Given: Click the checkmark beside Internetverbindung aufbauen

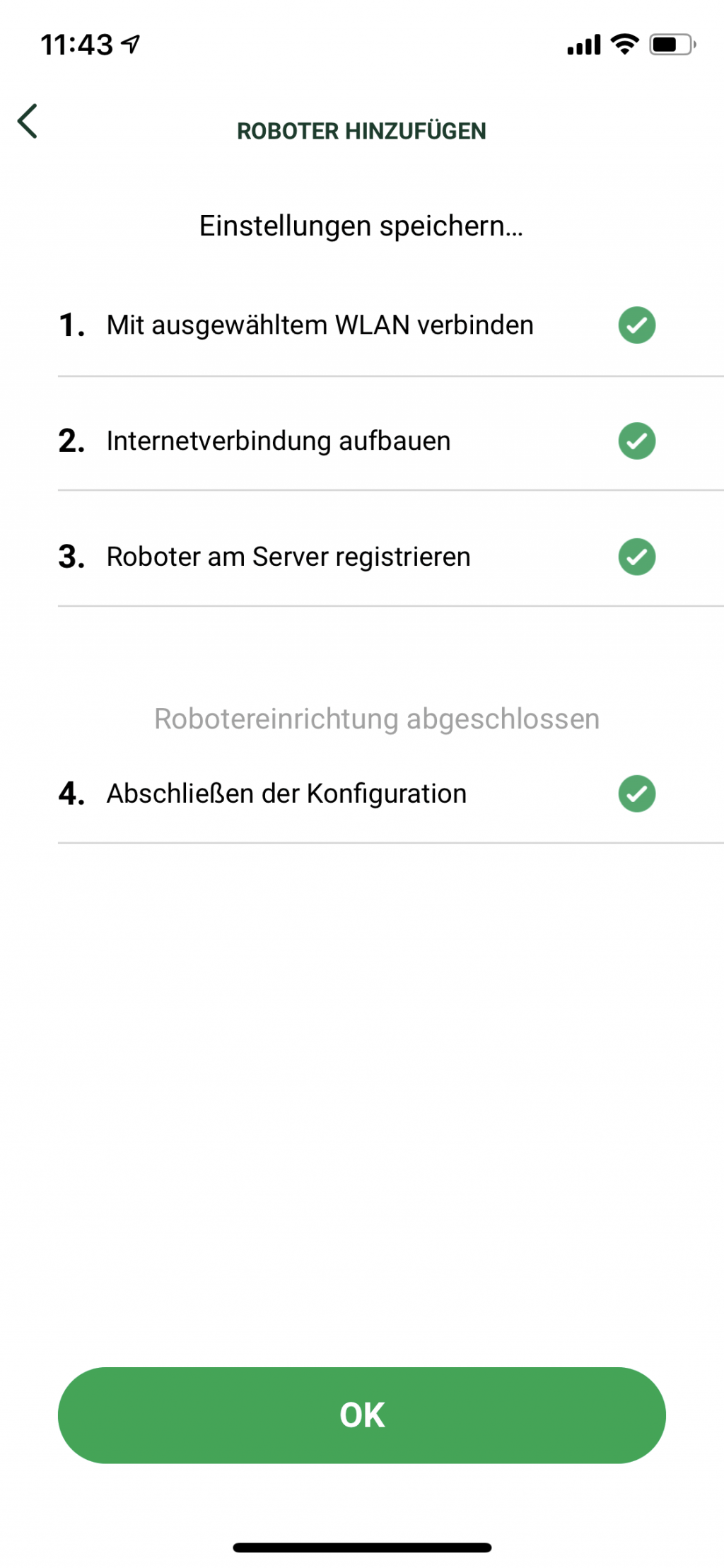Looking at the screenshot, I should 636,441.
